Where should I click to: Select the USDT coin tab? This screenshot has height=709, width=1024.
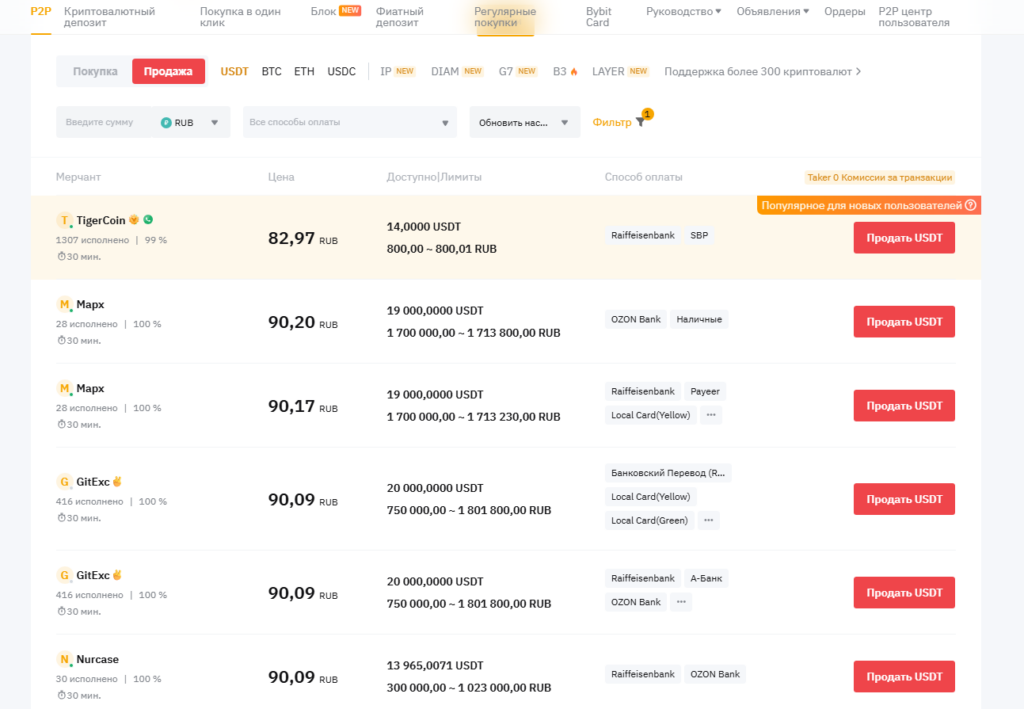234,71
